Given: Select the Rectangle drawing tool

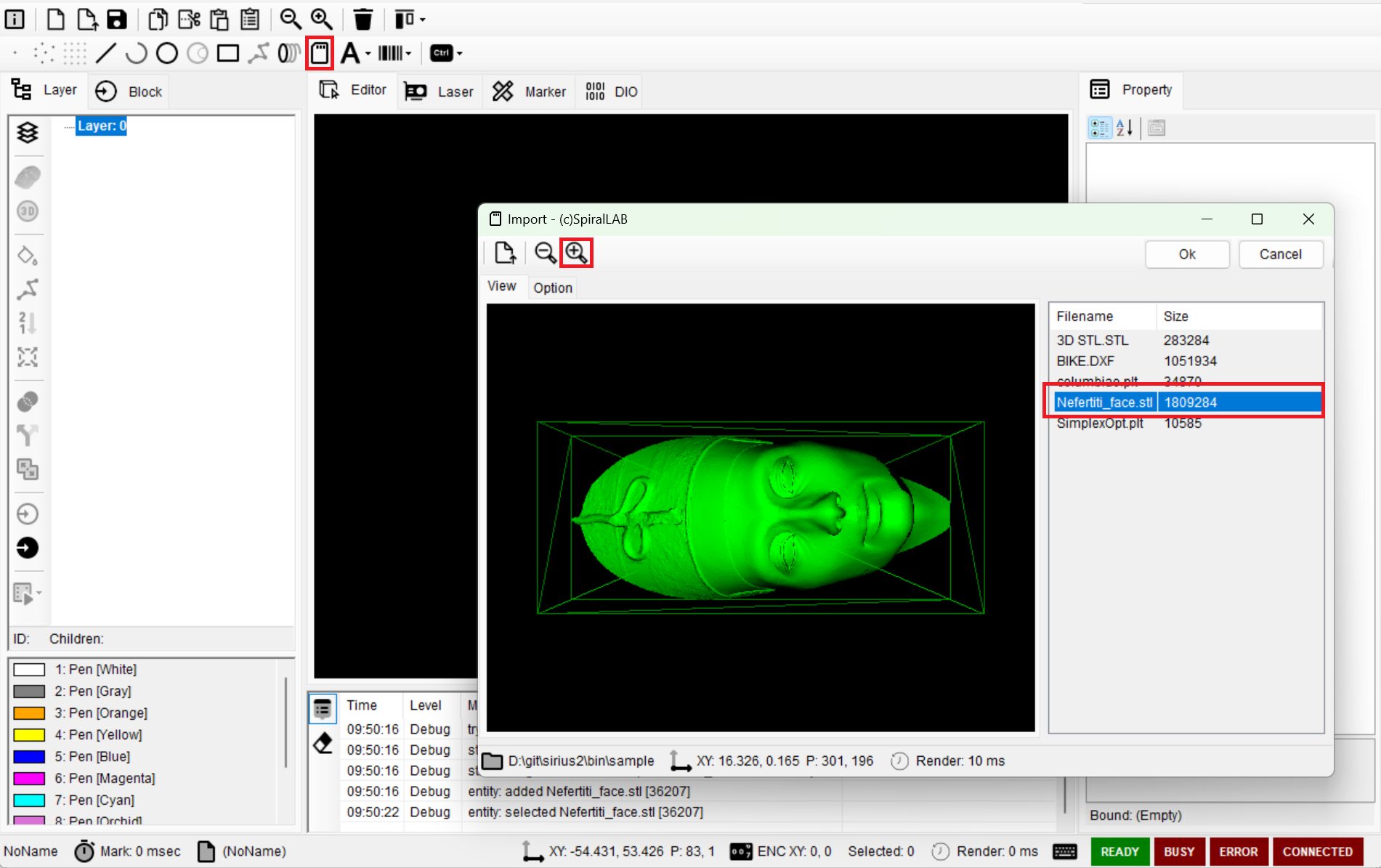Looking at the screenshot, I should [x=228, y=53].
